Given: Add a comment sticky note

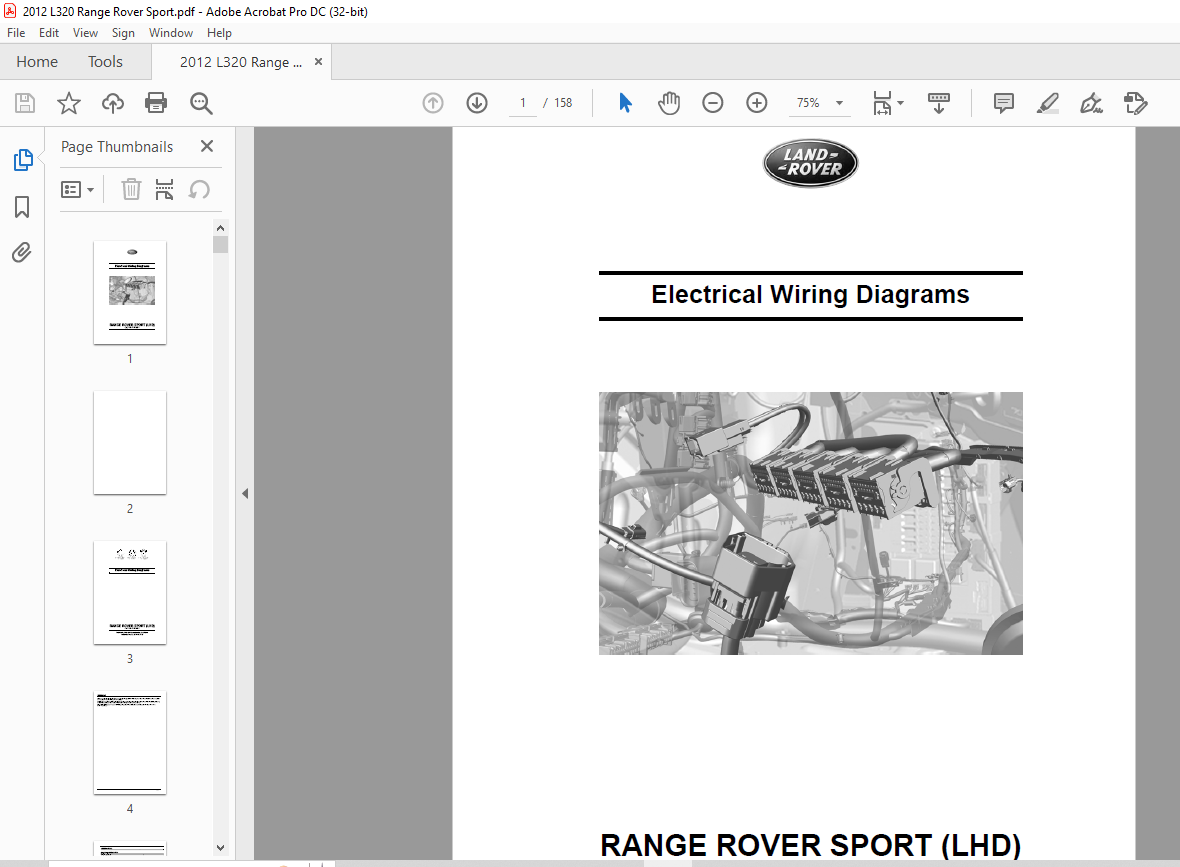Looking at the screenshot, I should (x=1003, y=103).
